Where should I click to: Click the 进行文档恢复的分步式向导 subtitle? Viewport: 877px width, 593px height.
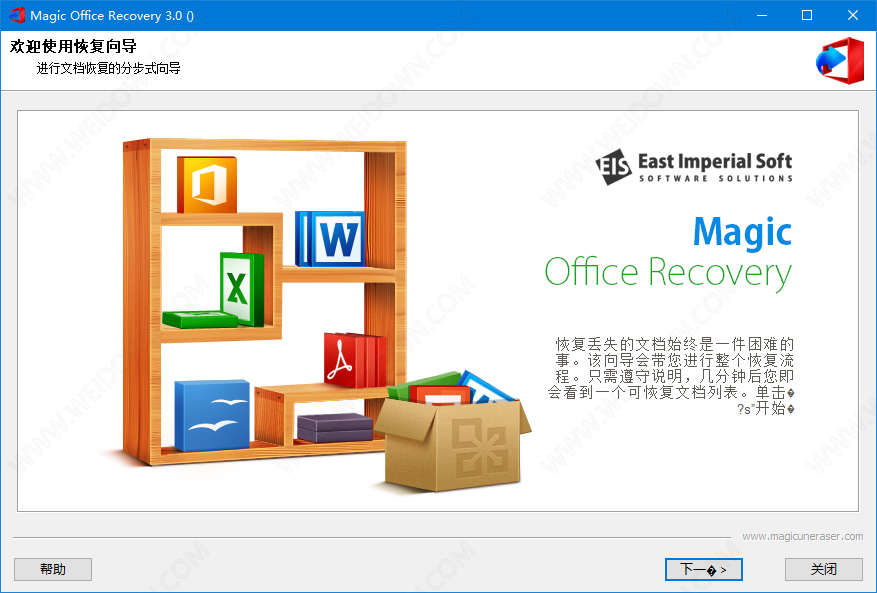tap(109, 68)
